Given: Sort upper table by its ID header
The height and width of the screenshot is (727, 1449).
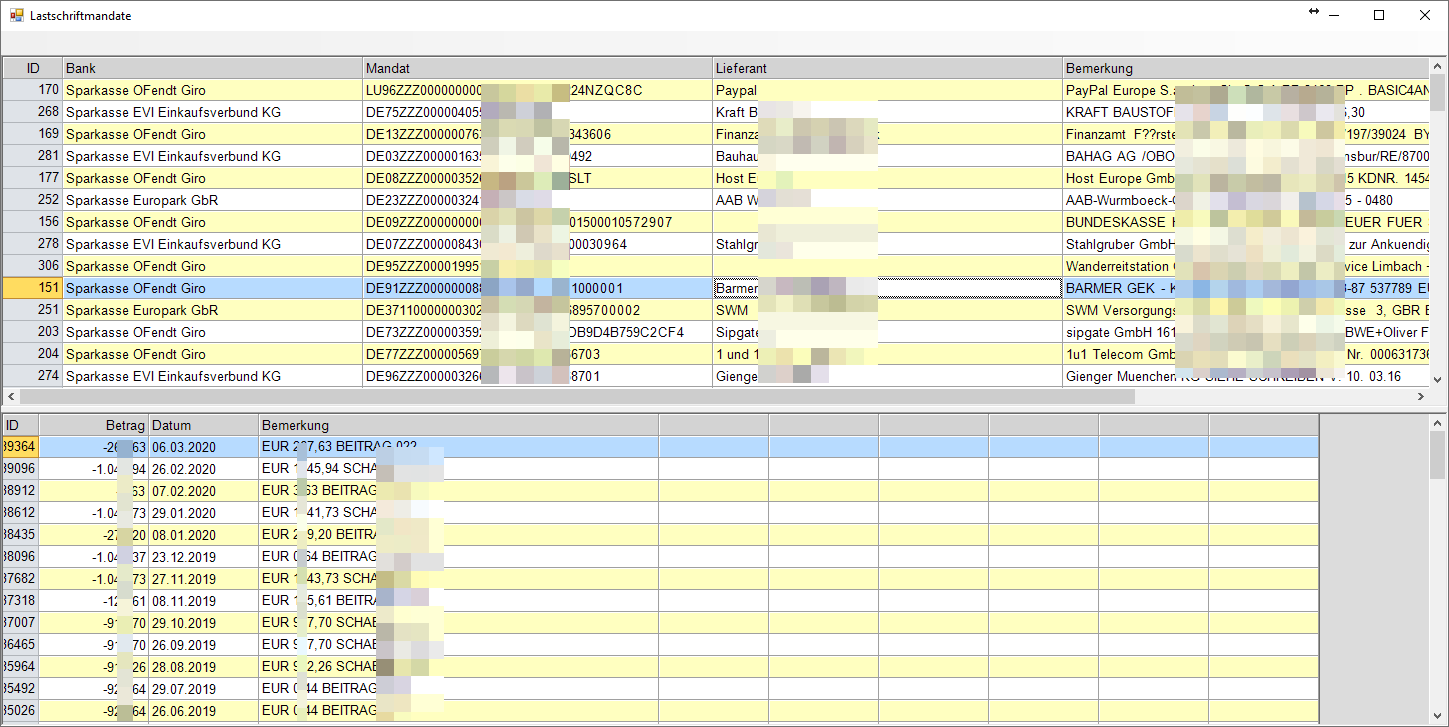Looking at the screenshot, I should 33,68.
